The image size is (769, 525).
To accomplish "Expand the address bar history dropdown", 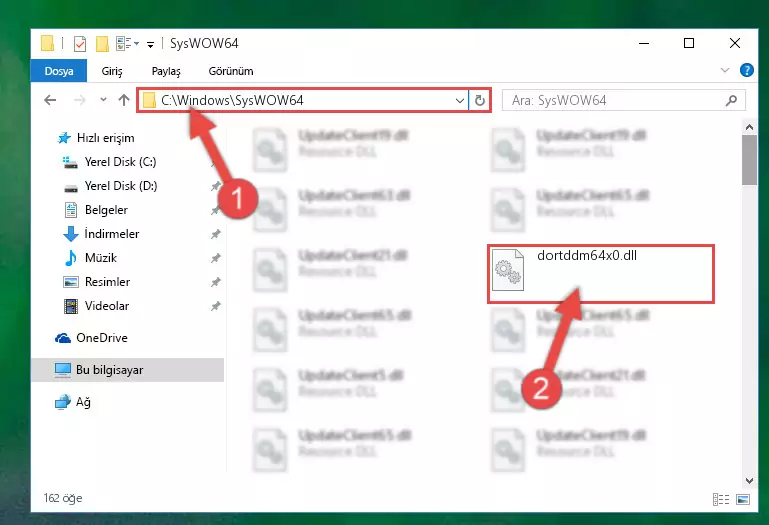I will (x=460, y=101).
